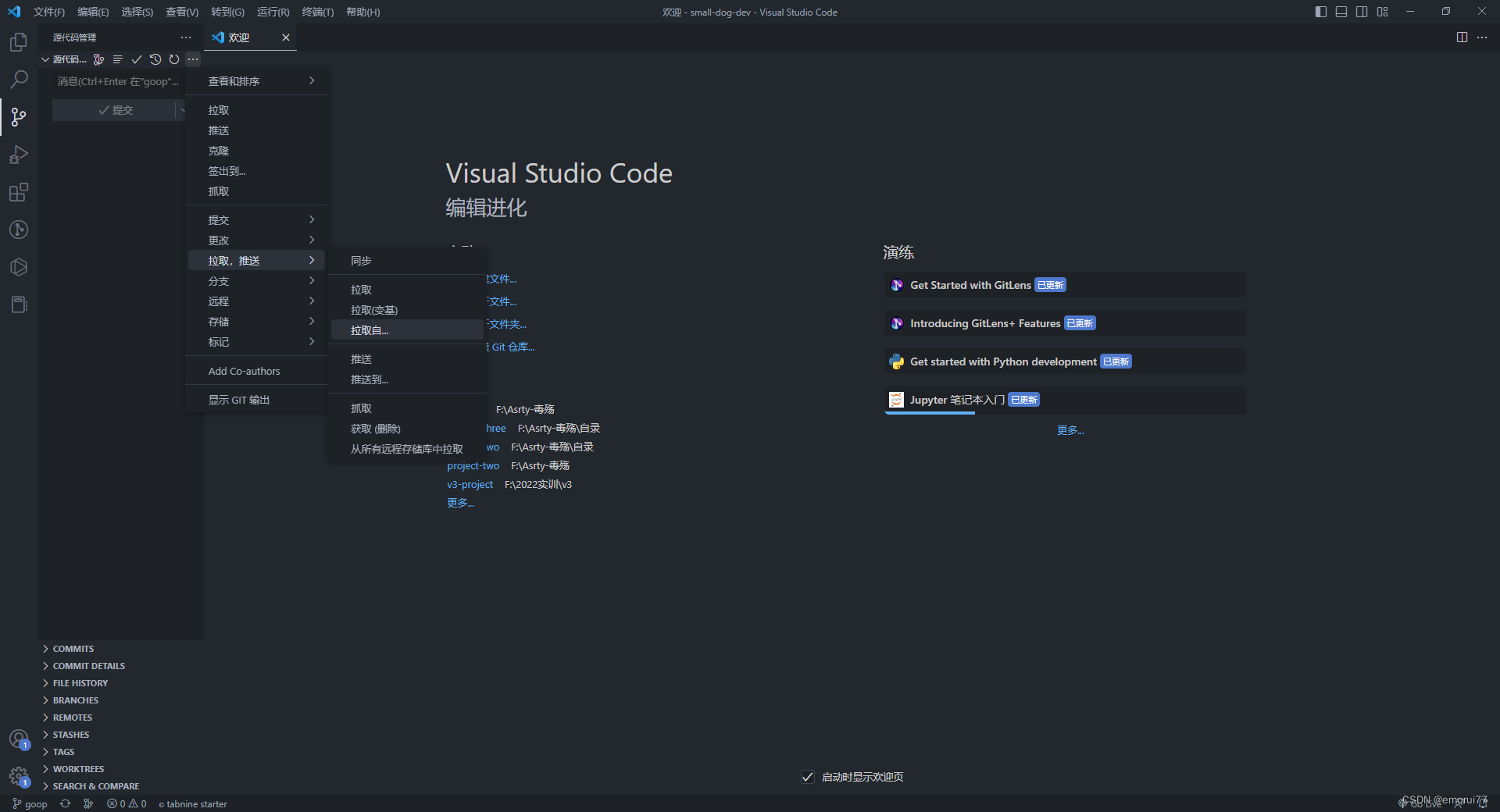The width and height of the screenshot is (1500, 812).
Task: Open the Accounts icon
Action: click(x=19, y=739)
